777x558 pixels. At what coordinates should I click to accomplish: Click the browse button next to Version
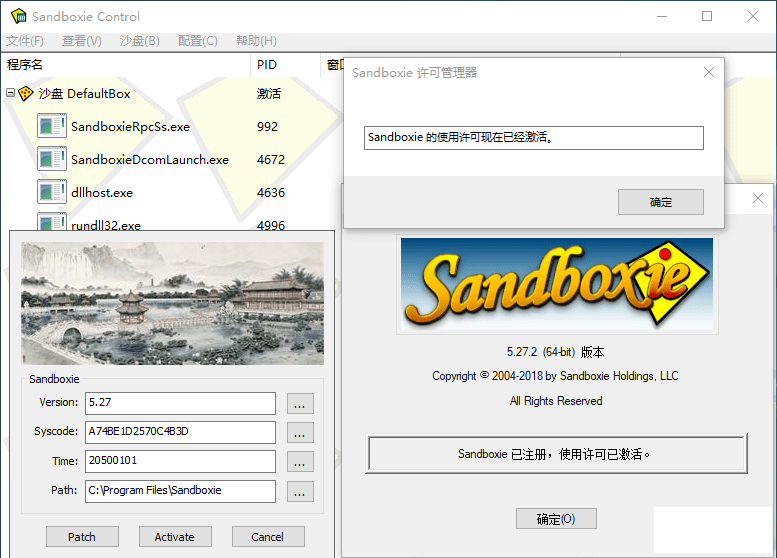click(x=300, y=403)
